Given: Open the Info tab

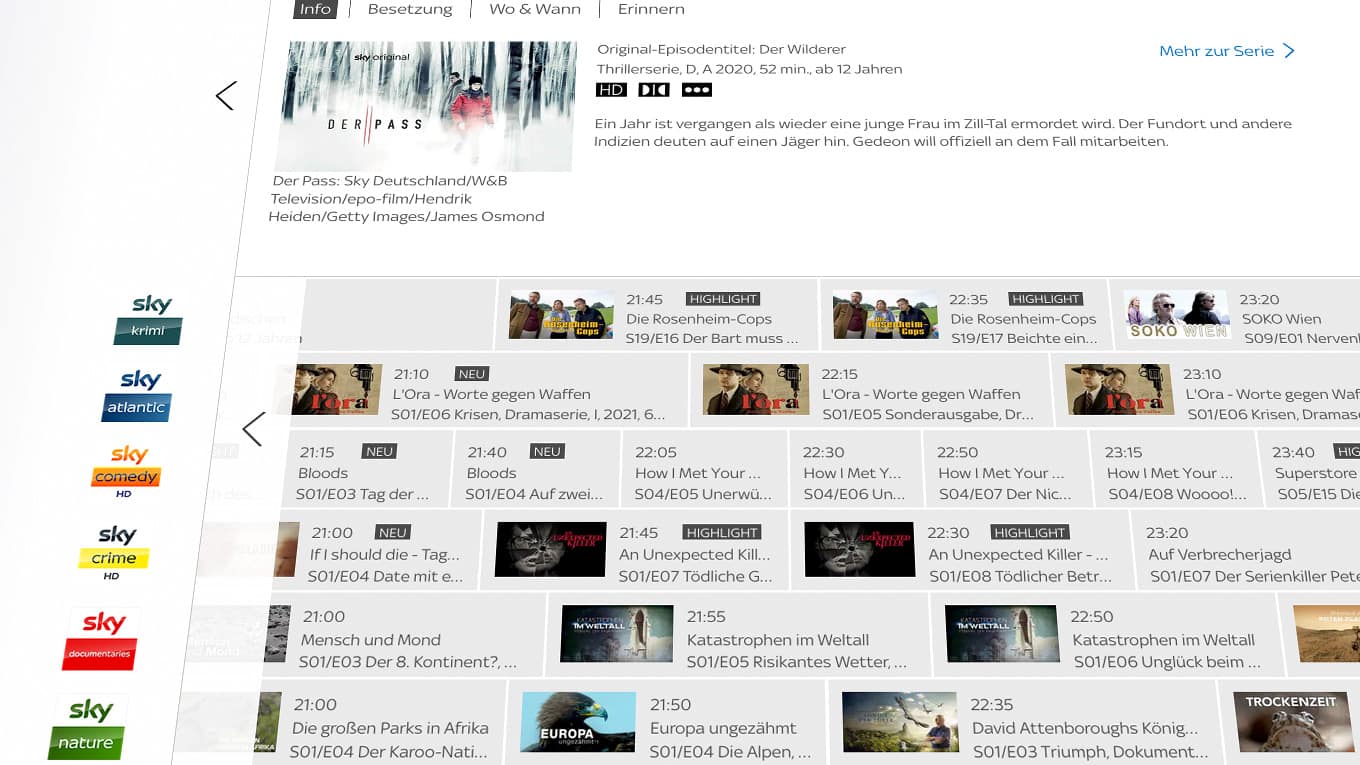Looking at the screenshot, I should (315, 9).
